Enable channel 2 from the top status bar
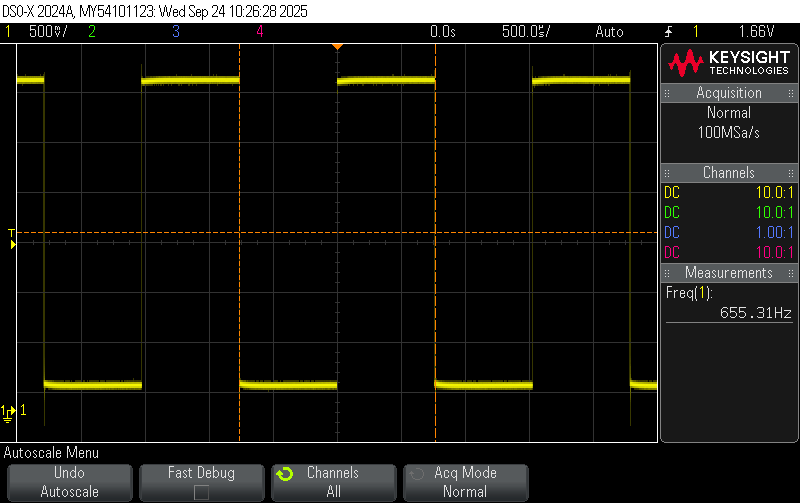This screenshot has height=503, width=800. pyautogui.click(x=92, y=32)
